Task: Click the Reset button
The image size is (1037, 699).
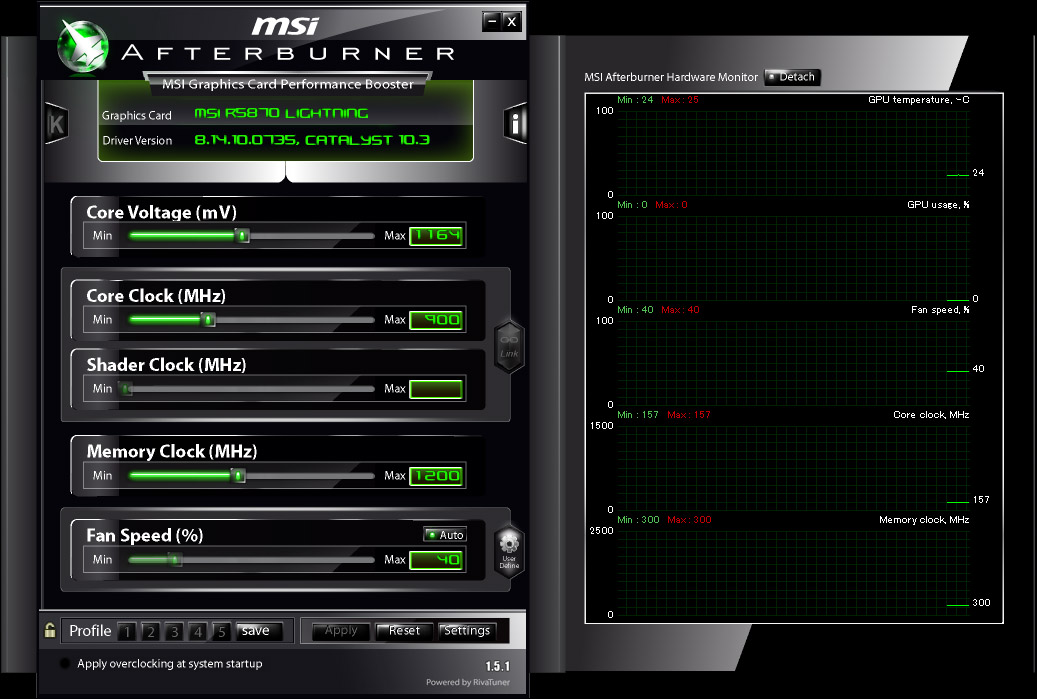Action: pyautogui.click(x=404, y=631)
